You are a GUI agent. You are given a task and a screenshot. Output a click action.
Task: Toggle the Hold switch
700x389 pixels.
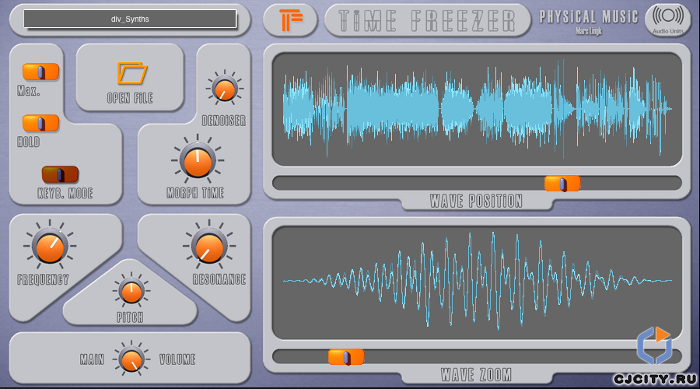pos(41,123)
